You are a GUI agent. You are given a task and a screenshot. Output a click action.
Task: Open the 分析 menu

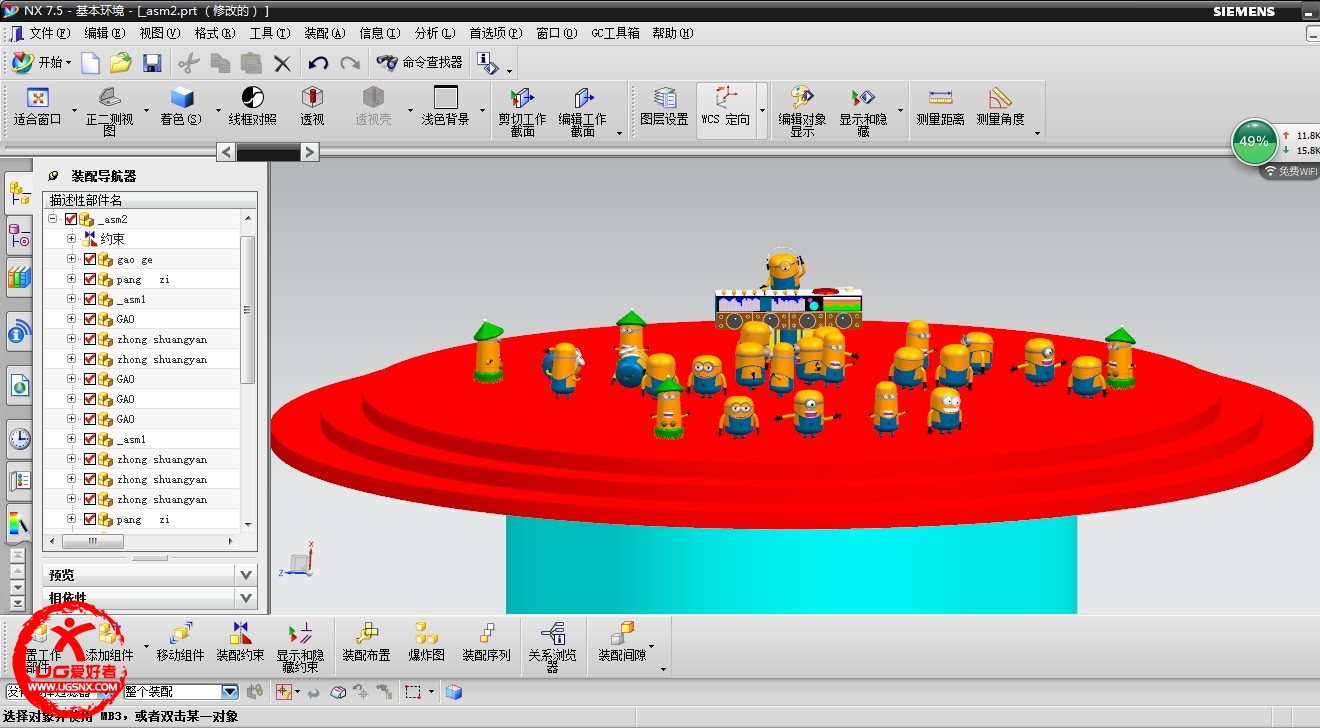click(x=434, y=33)
